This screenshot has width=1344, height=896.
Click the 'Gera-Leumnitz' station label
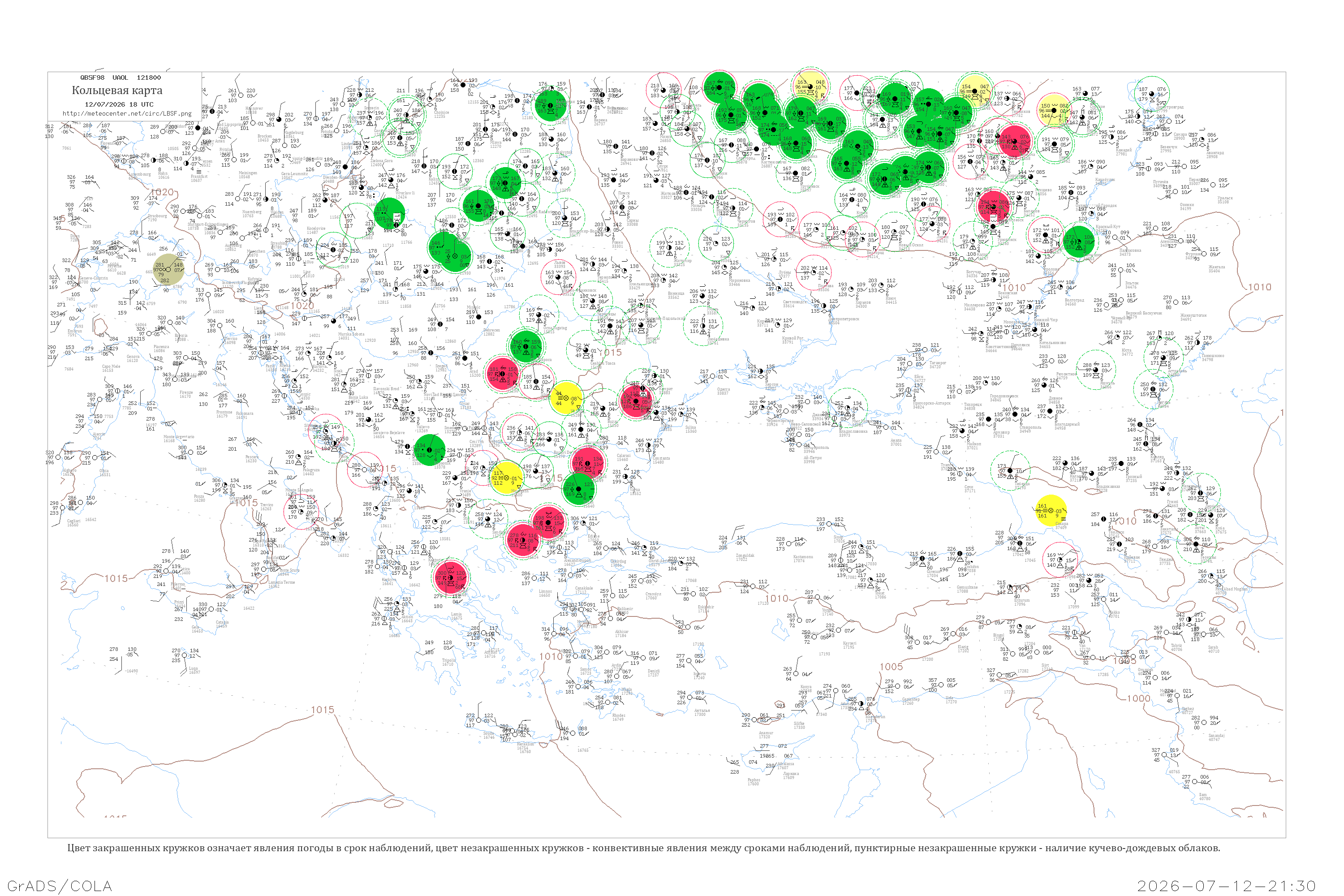(294, 176)
